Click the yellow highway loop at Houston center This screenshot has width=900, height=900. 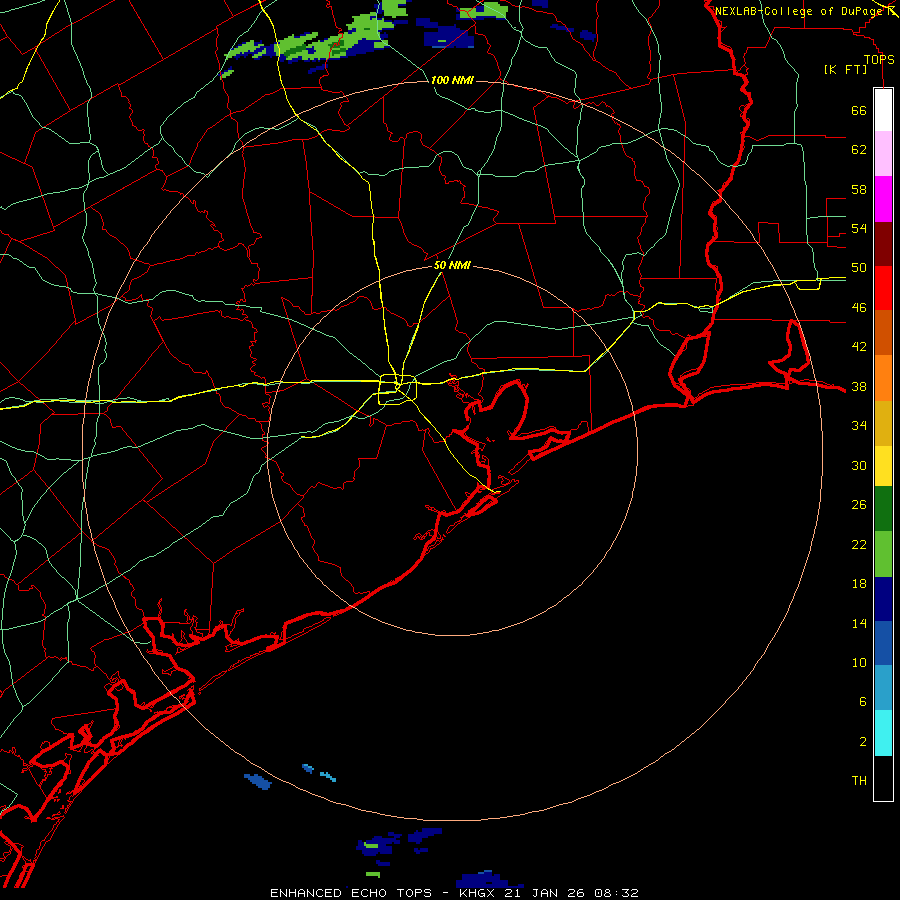click(x=397, y=390)
